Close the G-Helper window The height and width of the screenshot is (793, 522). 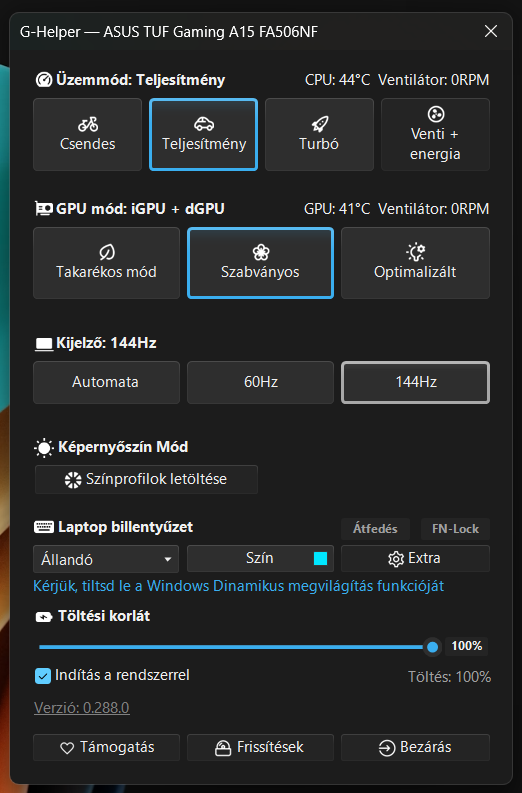coord(491,31)
